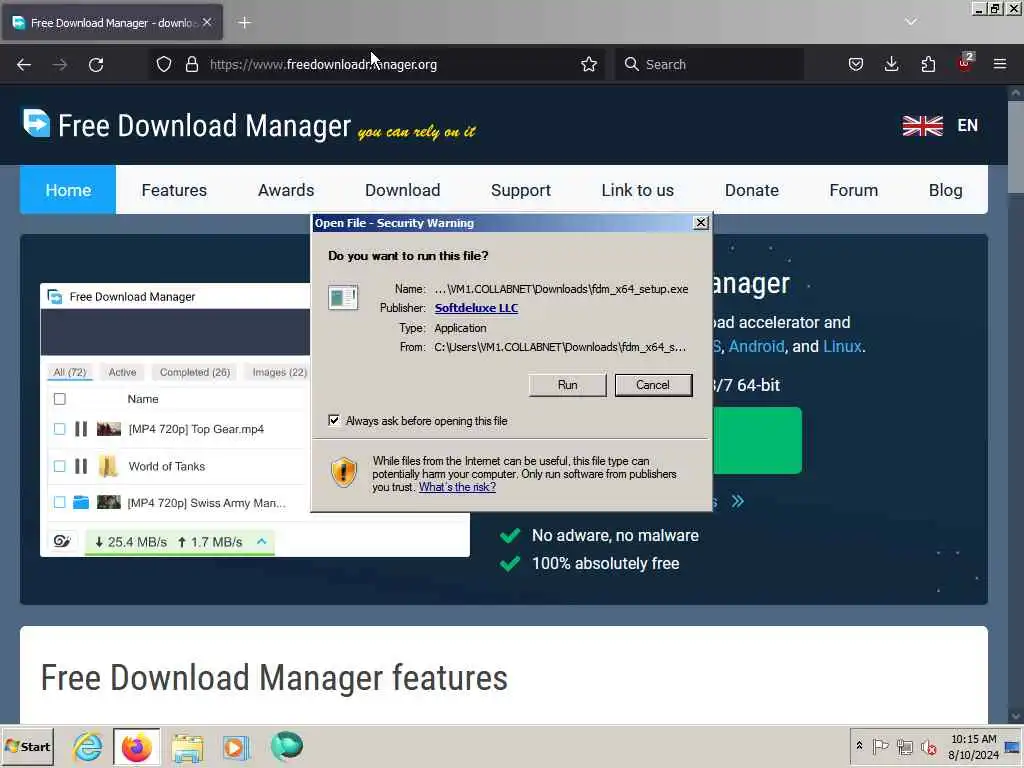The width and height of the screenshot is (1024, 768).
Task: Select the Images (22) filter tab
Action: coord(280,372)
